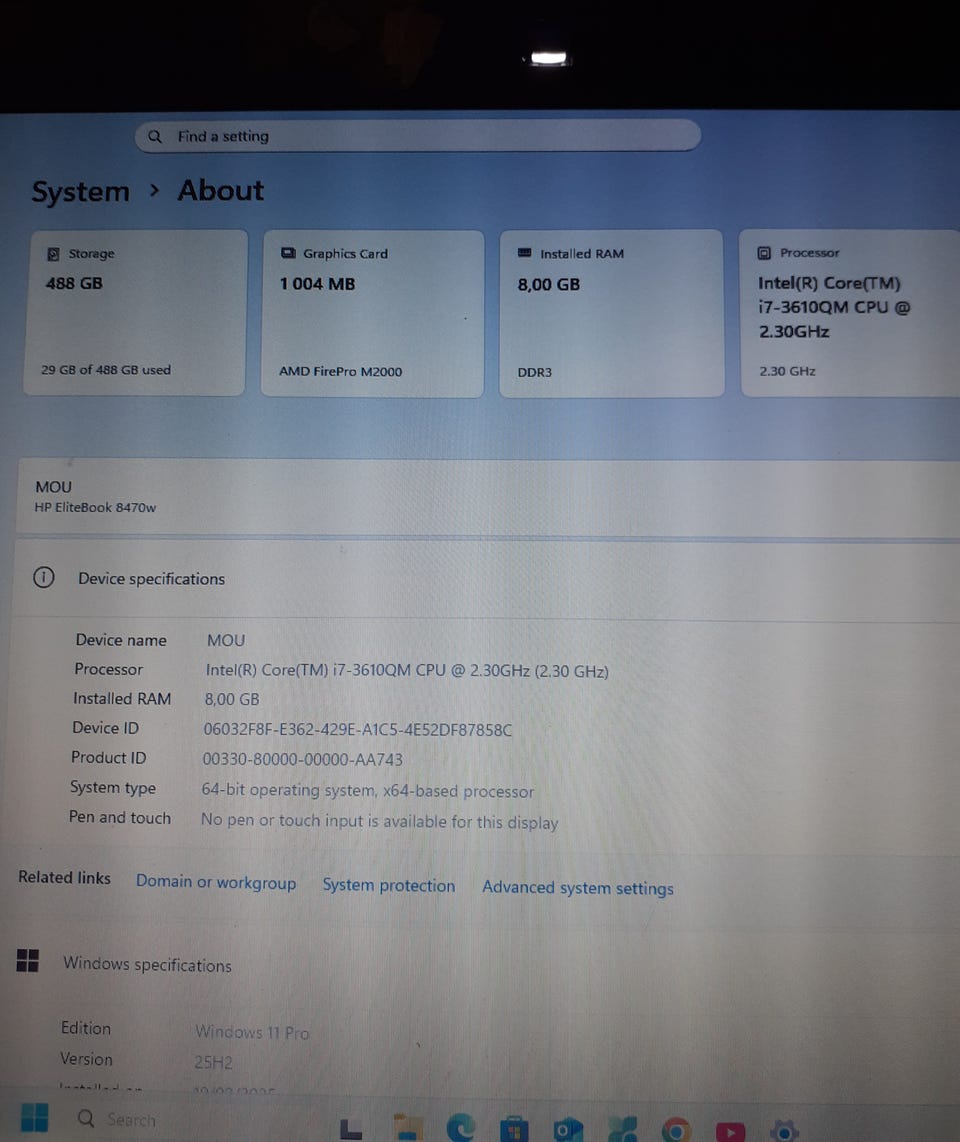
Task: Collapse the Device specifications section
Action: click(485, 579)
